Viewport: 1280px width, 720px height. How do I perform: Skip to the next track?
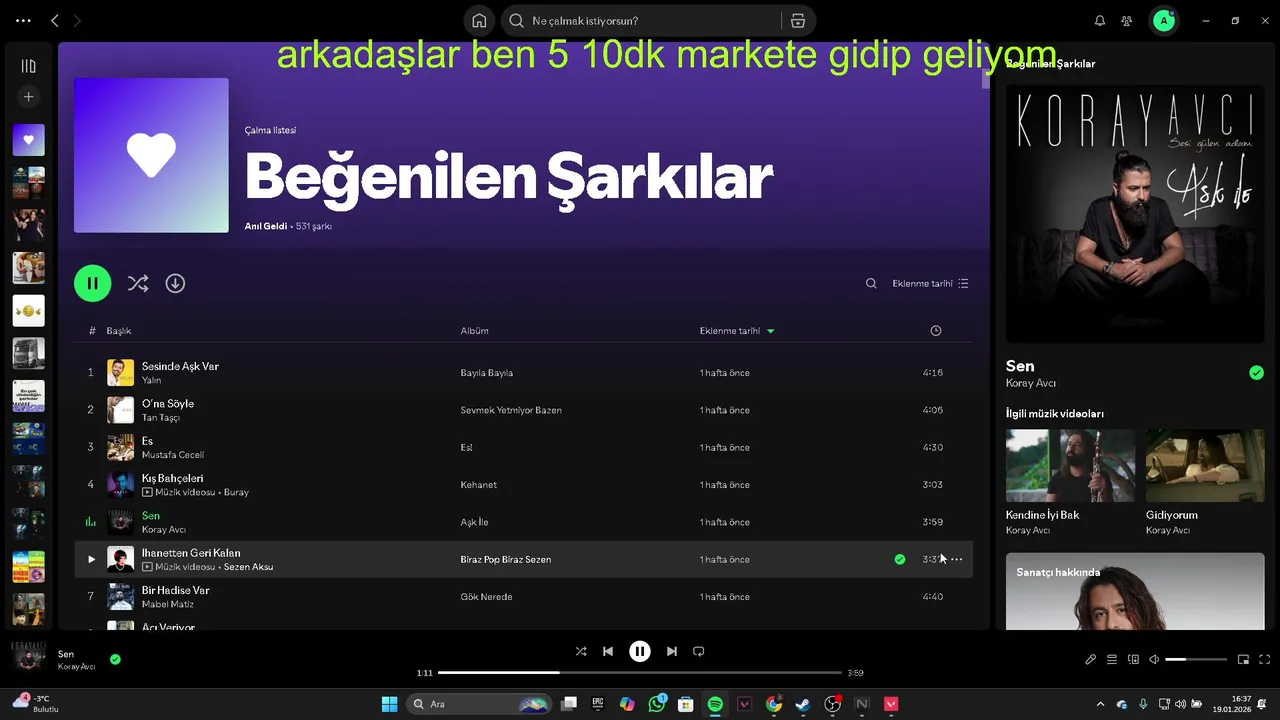coord(672,651)
